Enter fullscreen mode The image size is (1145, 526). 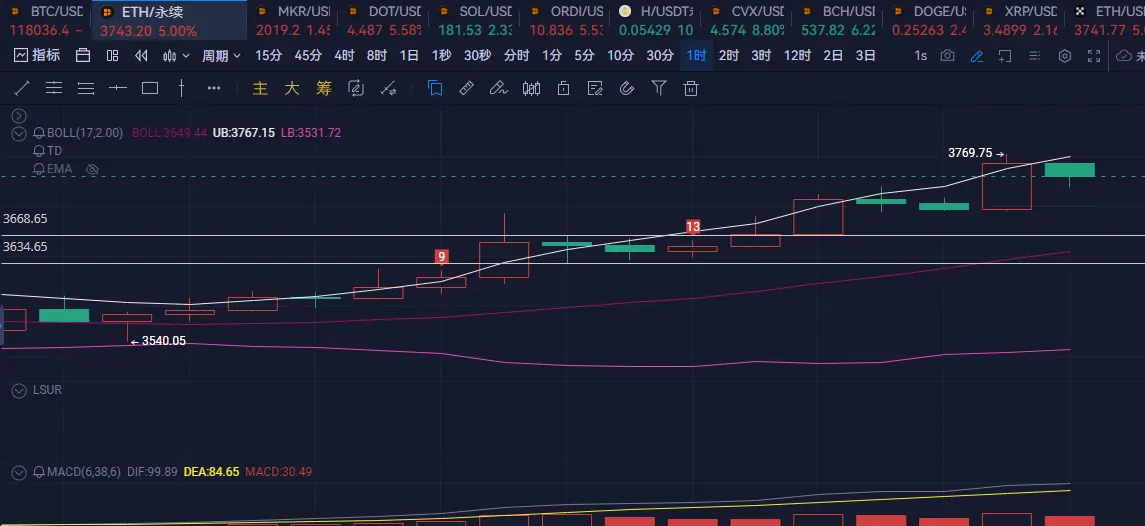[1094, 56]
